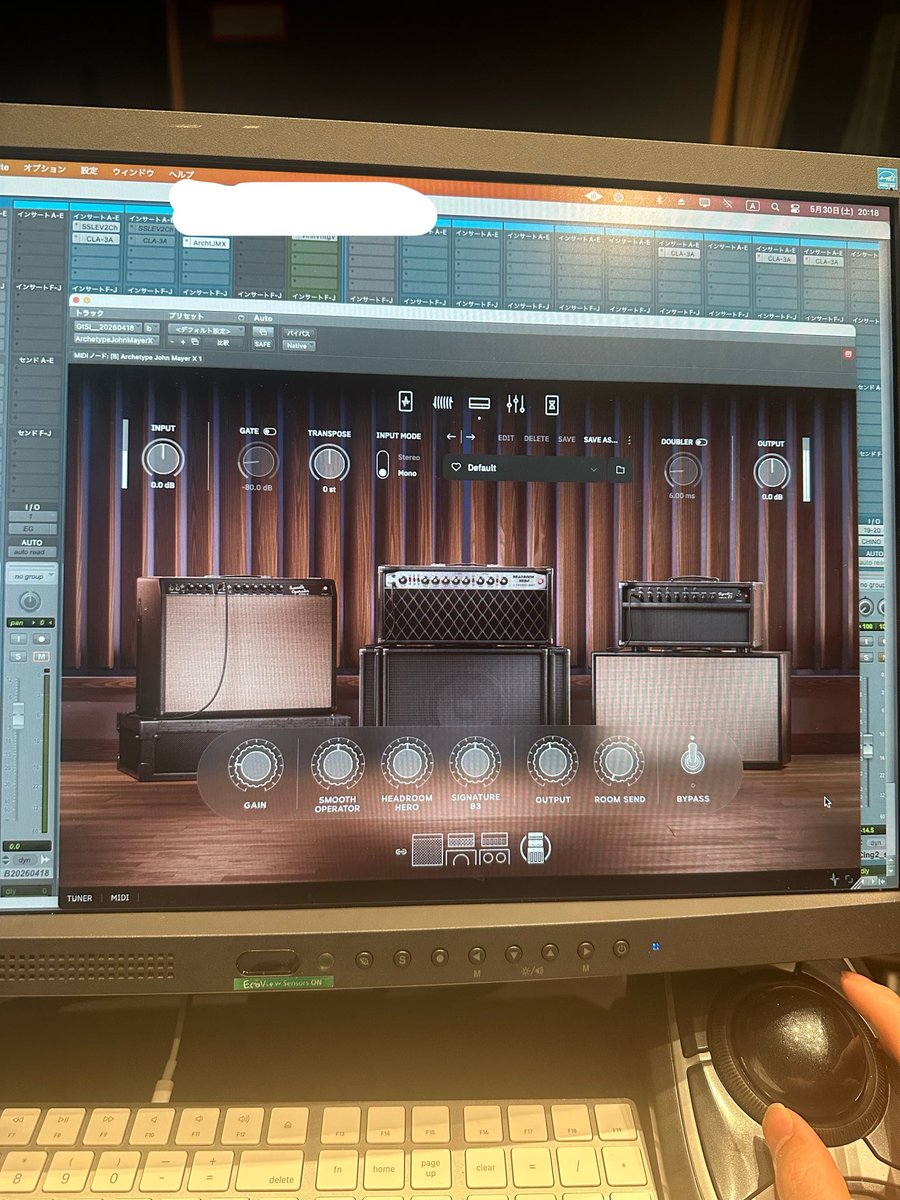Open the three-dot preset options menu
Screen dimensions: 900x1200
point(629,440)
